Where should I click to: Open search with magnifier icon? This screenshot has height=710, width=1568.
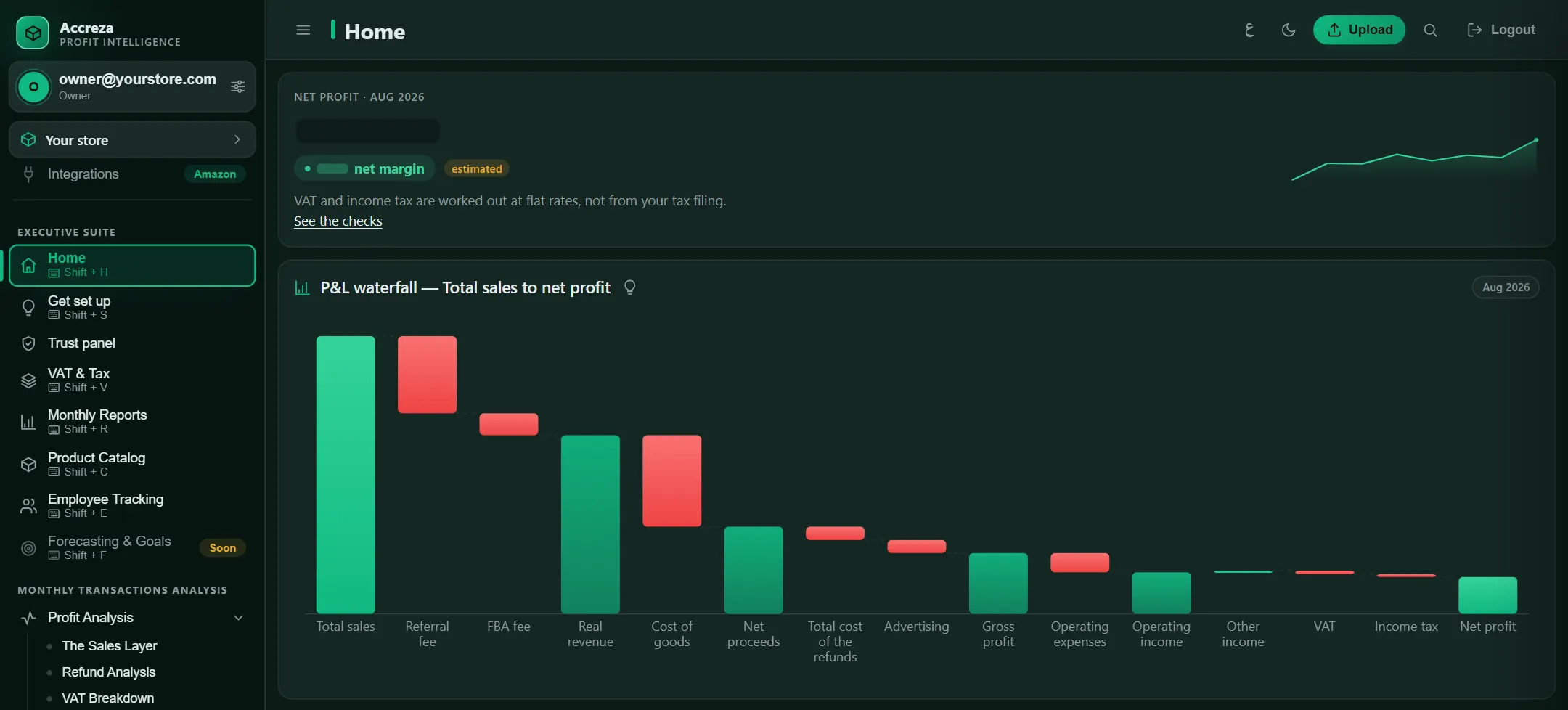pos(1430,30)
